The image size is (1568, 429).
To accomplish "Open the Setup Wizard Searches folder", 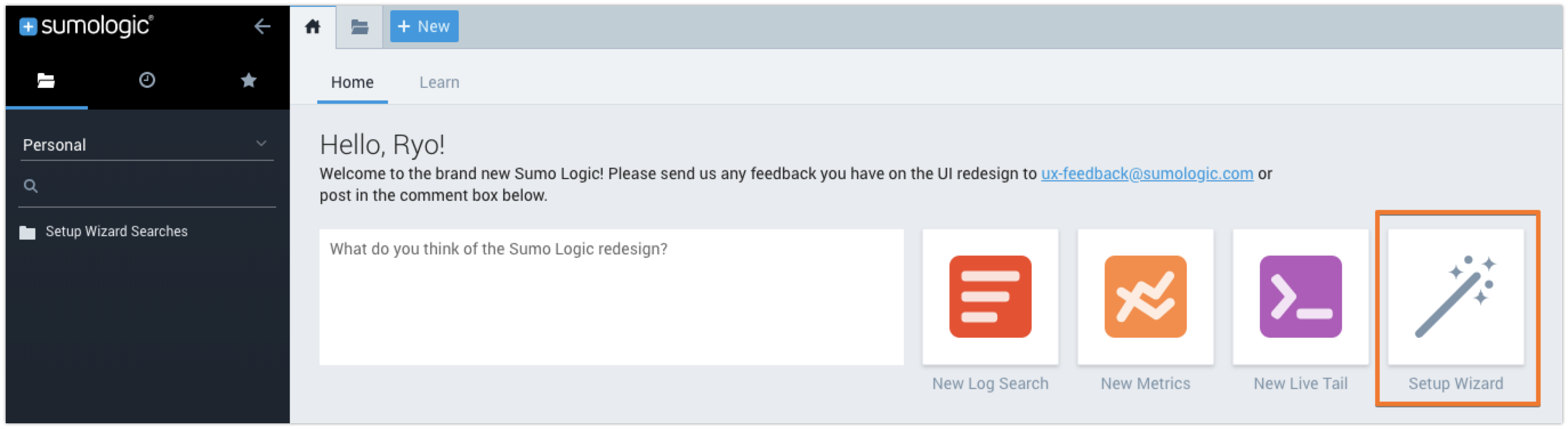I will (116, 231).
